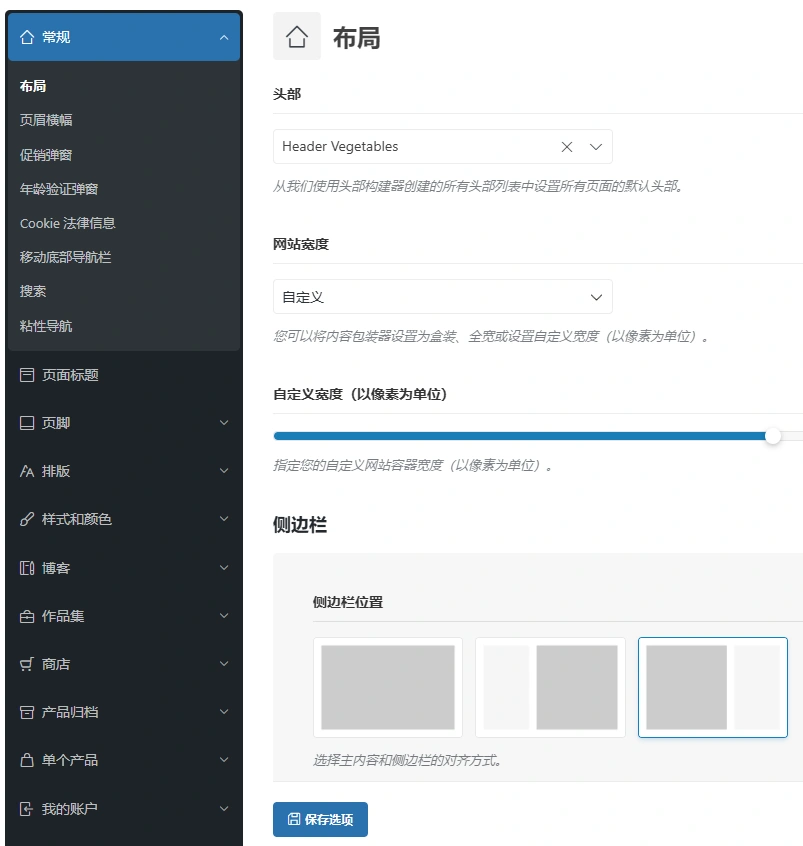Expand the 单个产品 section
The height and width of the screenshot is (846, 803).
pyautogui.click(x=124, y=760)
